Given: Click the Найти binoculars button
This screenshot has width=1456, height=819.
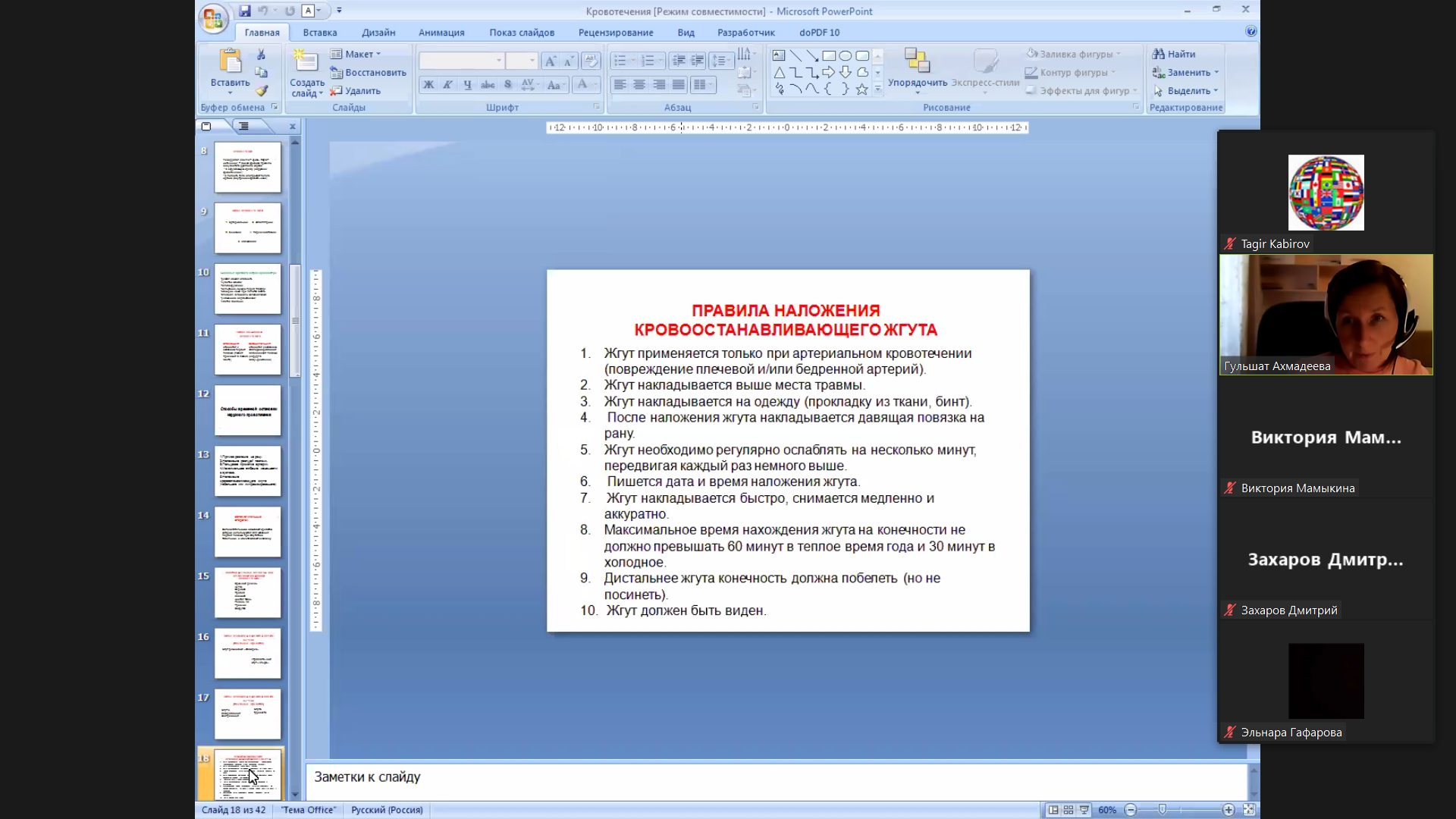Looking at the screenshot, I should pyautogui.click(x=1174, y=54).
